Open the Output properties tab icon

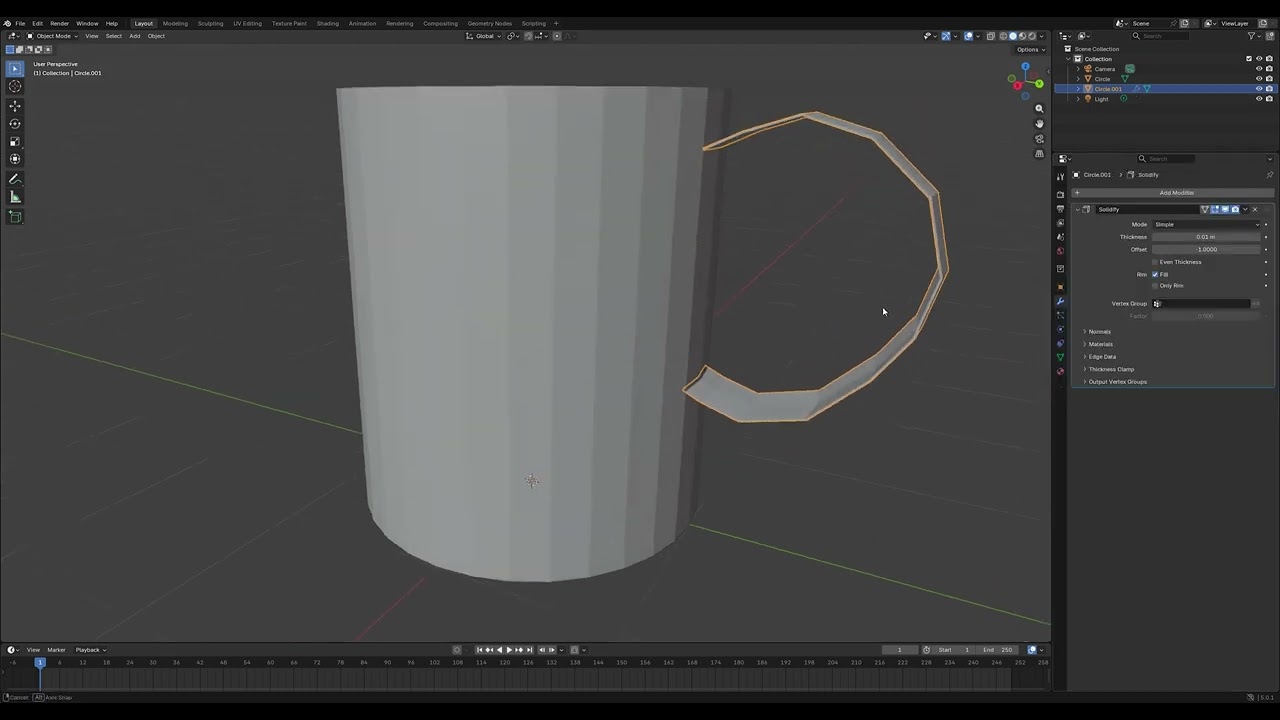point(1061,209)
